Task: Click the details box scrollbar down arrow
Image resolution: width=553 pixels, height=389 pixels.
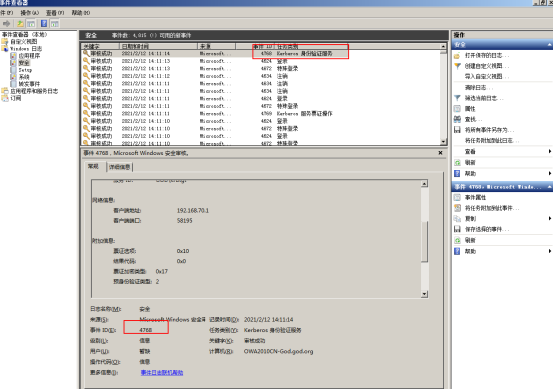Action: 425,294
